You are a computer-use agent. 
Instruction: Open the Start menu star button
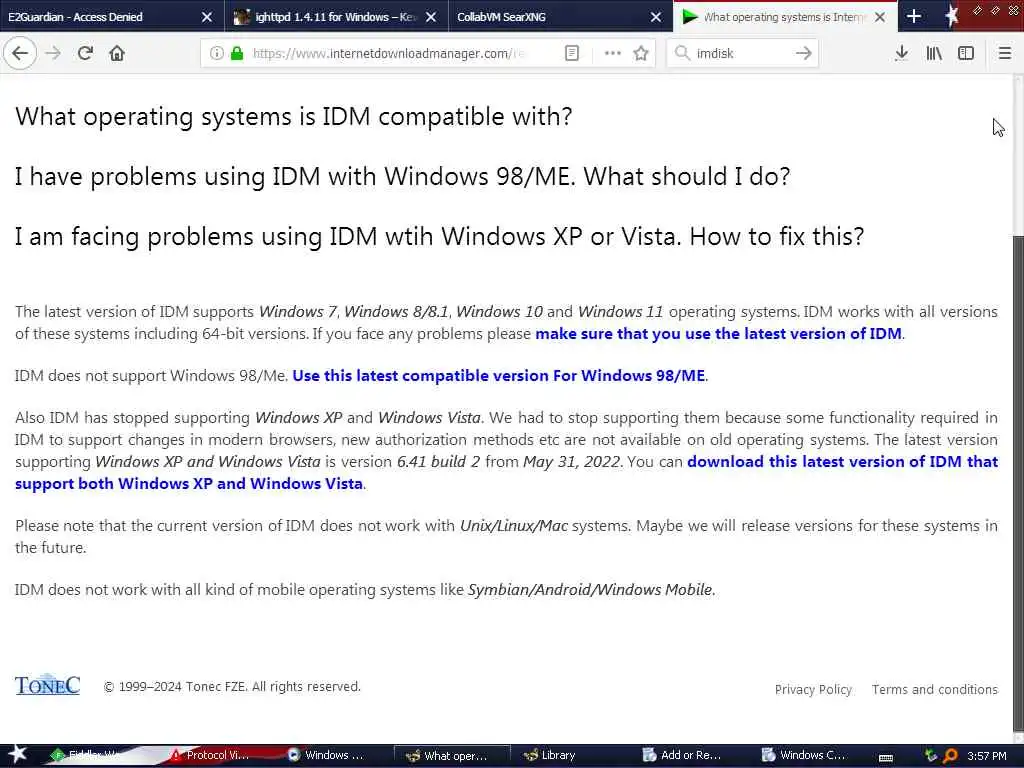coord(17,754)
